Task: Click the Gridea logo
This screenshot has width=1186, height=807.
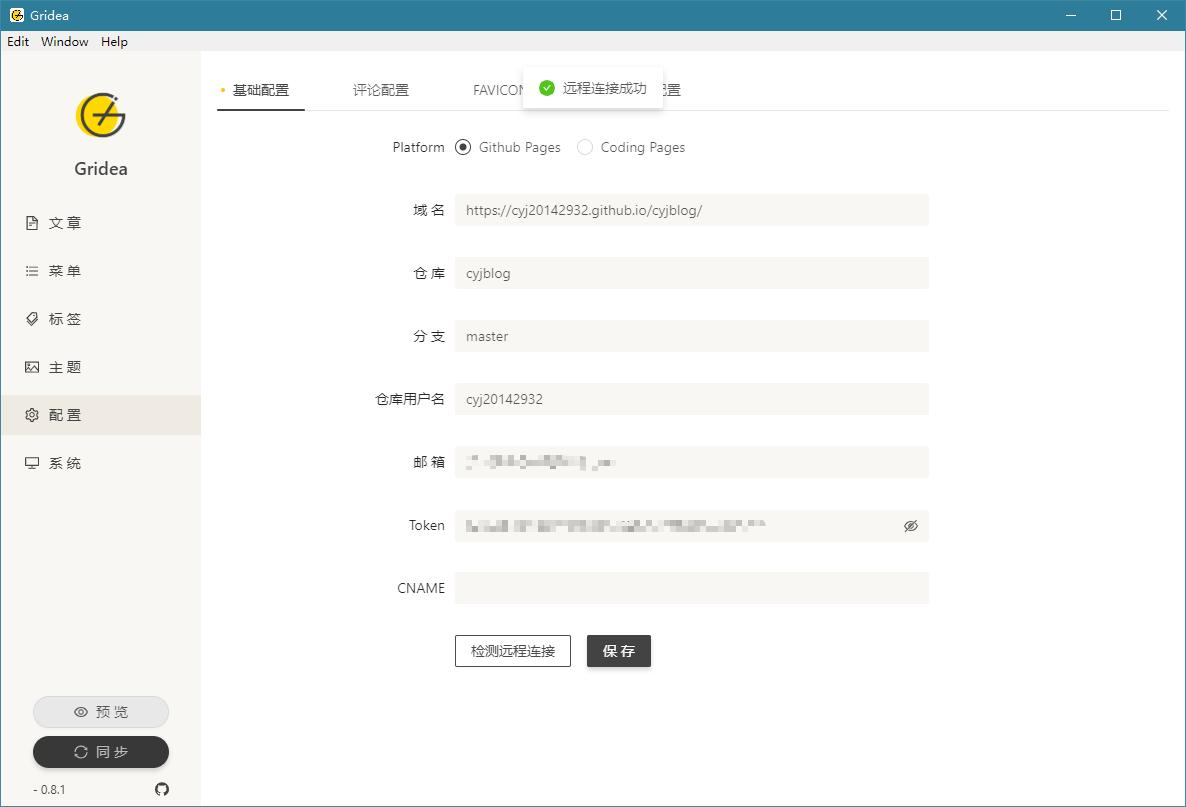Action: point(100,115)
